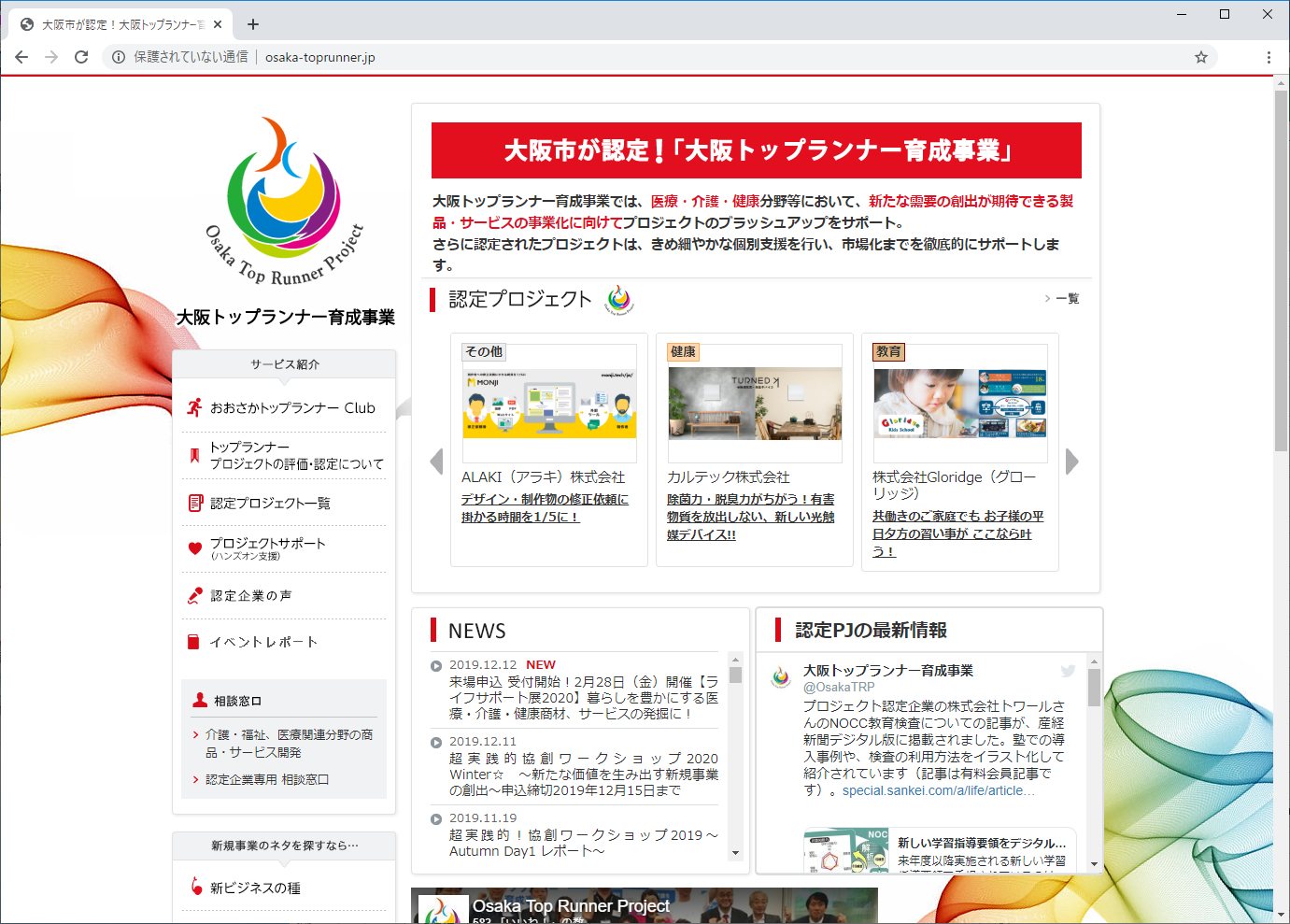The image size is (1290, 924).
Task: Click the person icon beside 相談窓口
Action: [x=200, y=700]
